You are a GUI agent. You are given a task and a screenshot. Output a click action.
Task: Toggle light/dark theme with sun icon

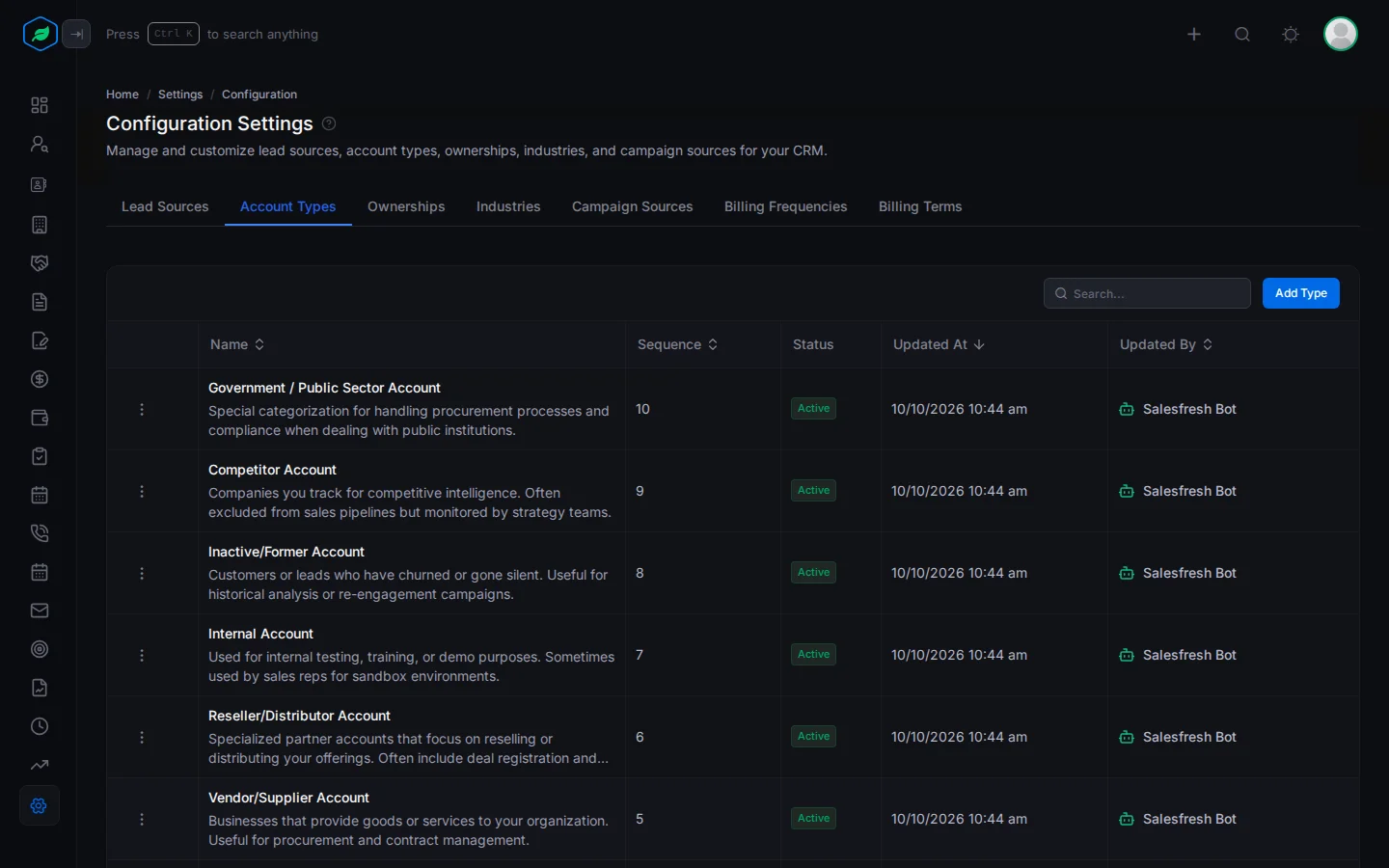(x=1291, y=34)
